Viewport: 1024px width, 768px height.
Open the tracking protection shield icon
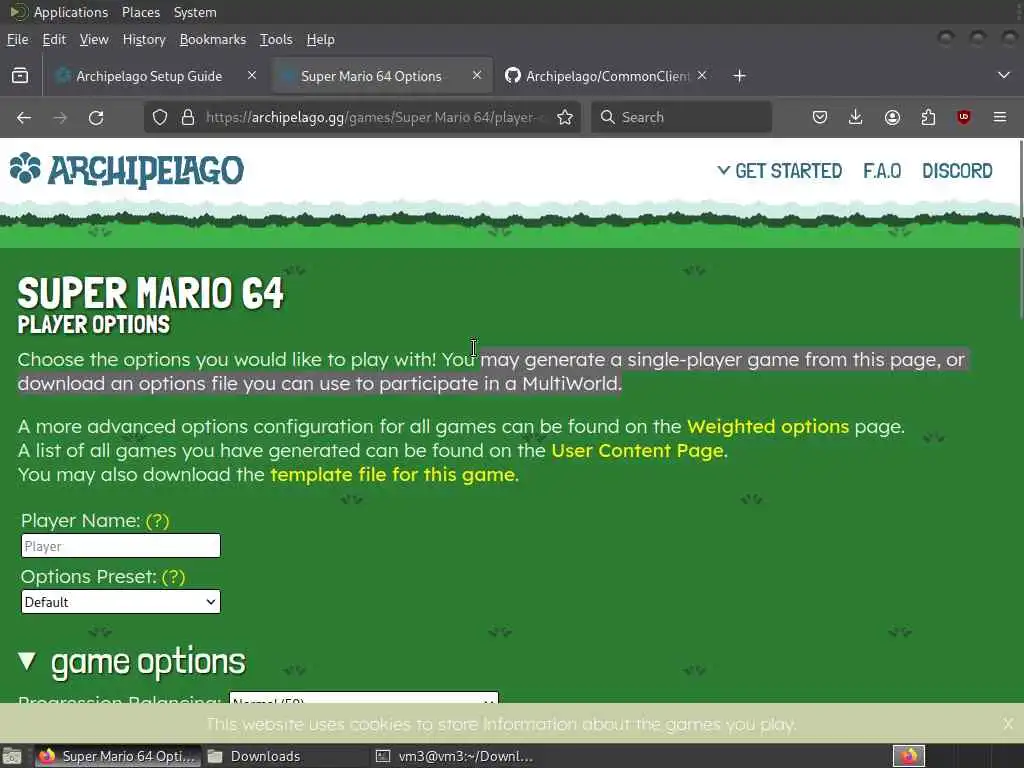tap(160, 118)
